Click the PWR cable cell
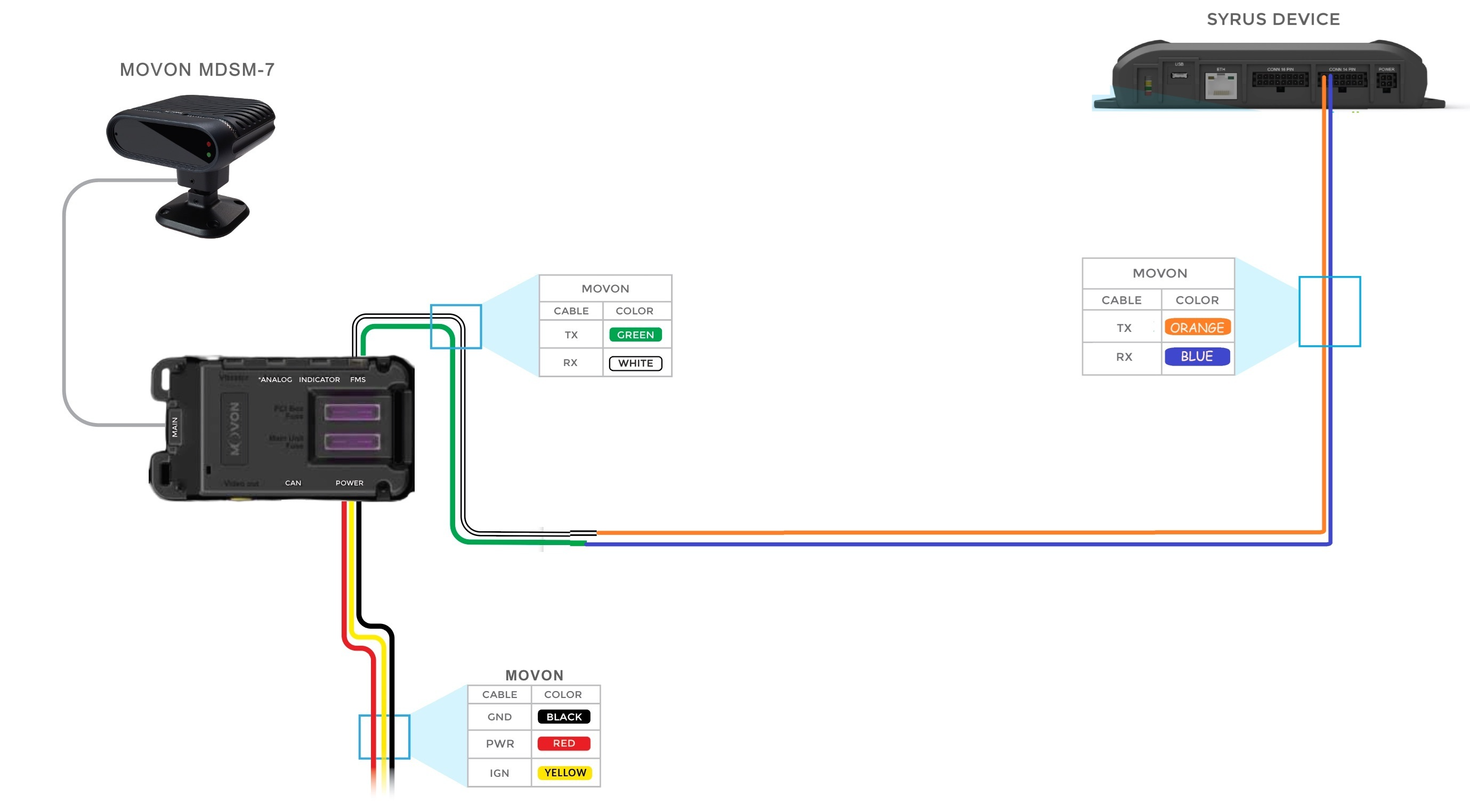 (499, 743)
